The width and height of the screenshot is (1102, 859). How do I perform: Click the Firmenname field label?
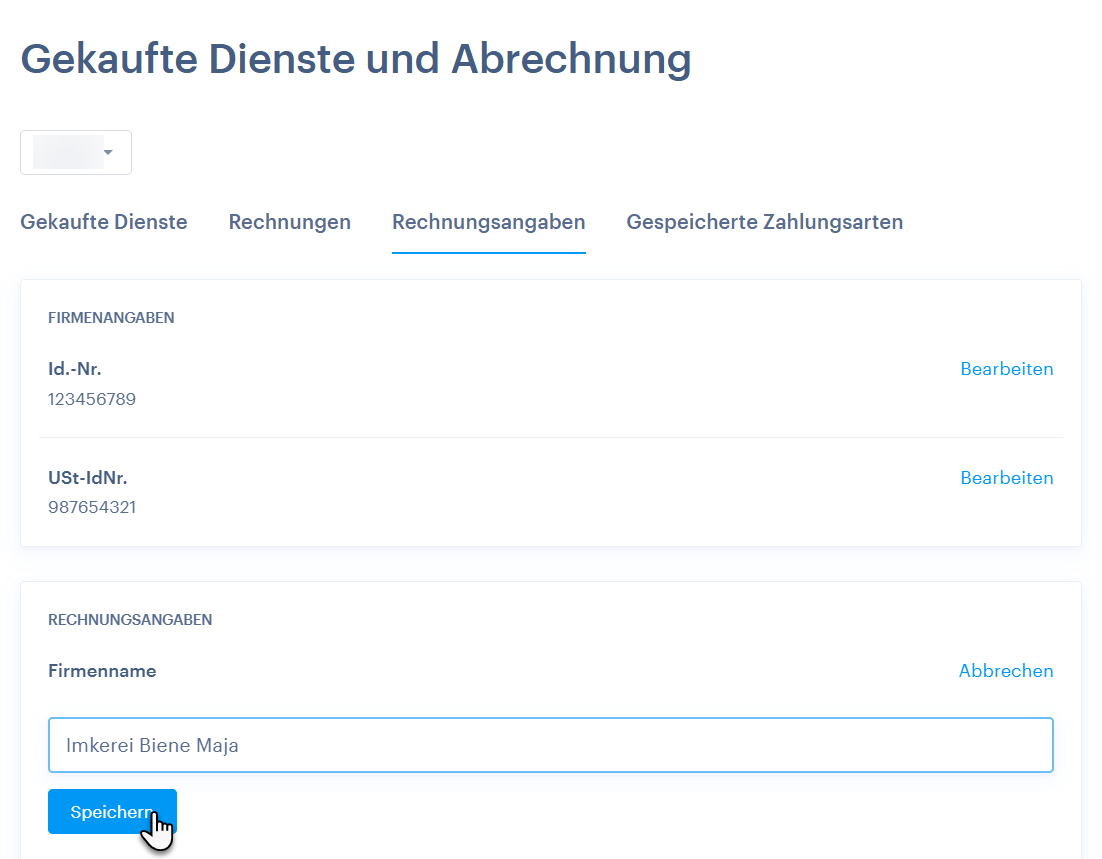point(102,671)
